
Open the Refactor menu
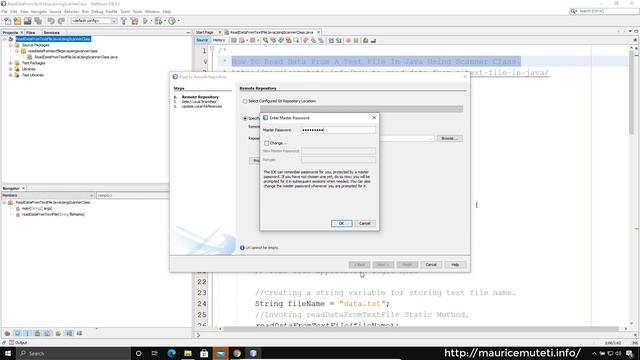[x=71, y=11]
